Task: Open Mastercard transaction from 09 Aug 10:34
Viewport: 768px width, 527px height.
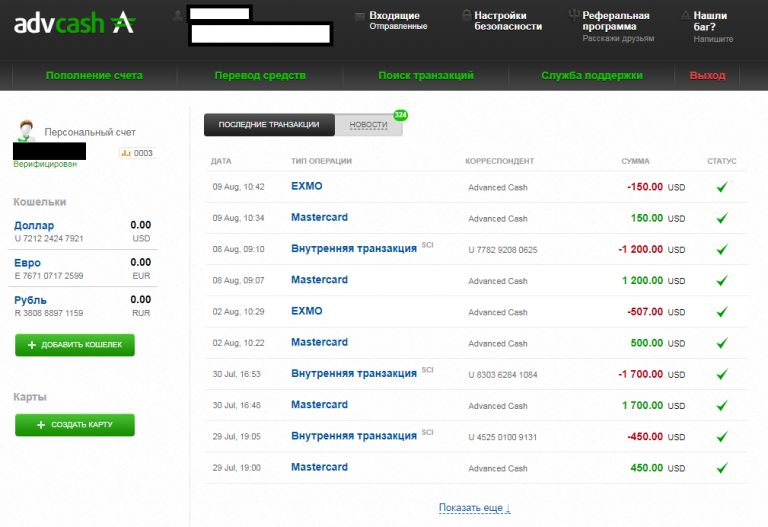Action: click(319, 217)
